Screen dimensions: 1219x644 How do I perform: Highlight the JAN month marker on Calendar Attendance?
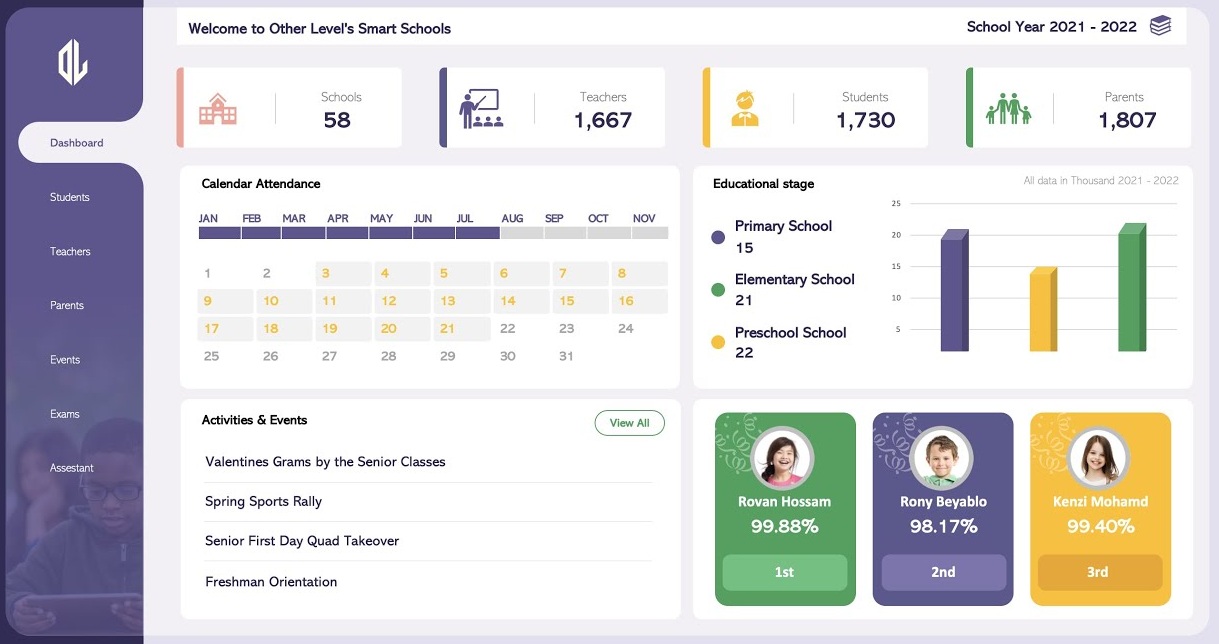[x=220, y=232]
